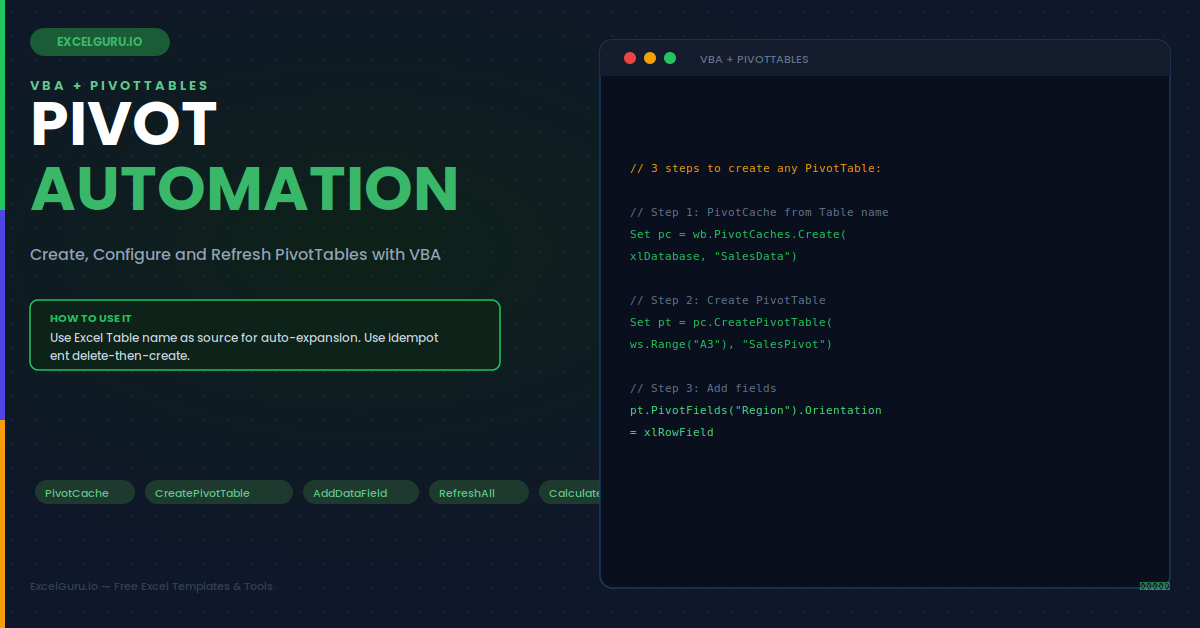This screenshot has height=628, width=1200.
Task: Click the VBA + PIVOTTABLES label above PIVOT
Action: [x=119, y=86]
